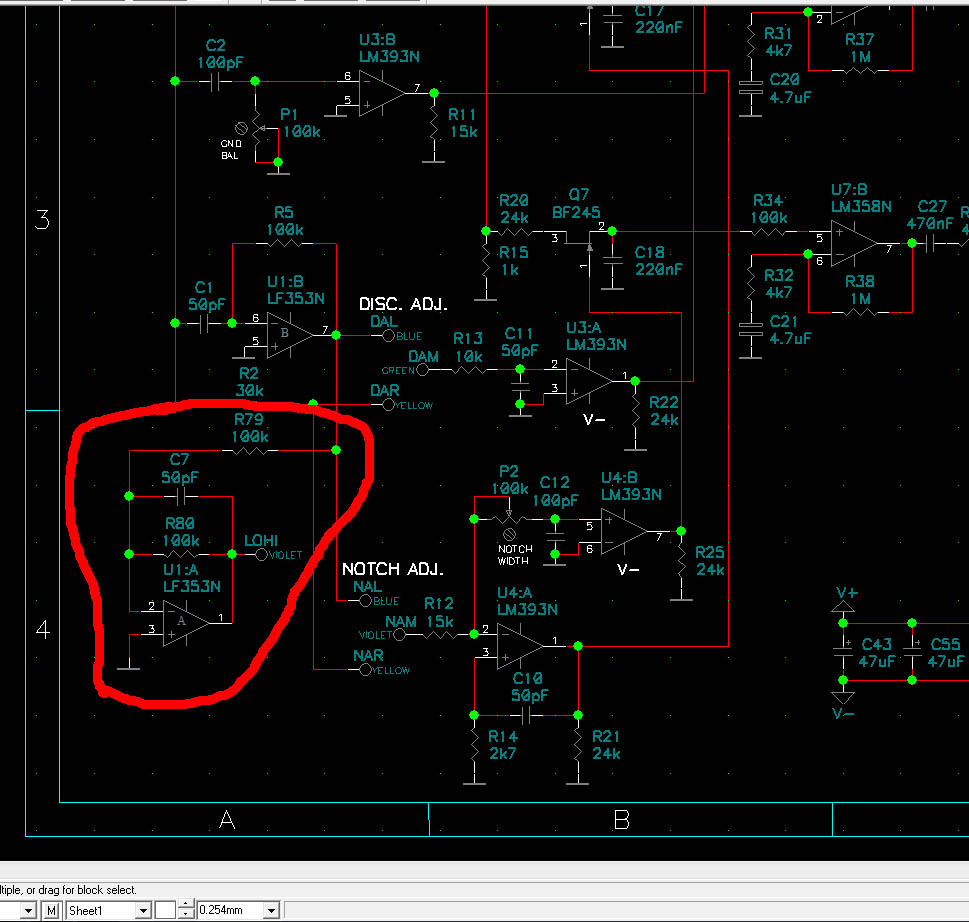Image resolution: width=969 pixels, height=922 pixels.
Task: Select the U1:B LF353N op-amp symbol
Action: [290, 335]
